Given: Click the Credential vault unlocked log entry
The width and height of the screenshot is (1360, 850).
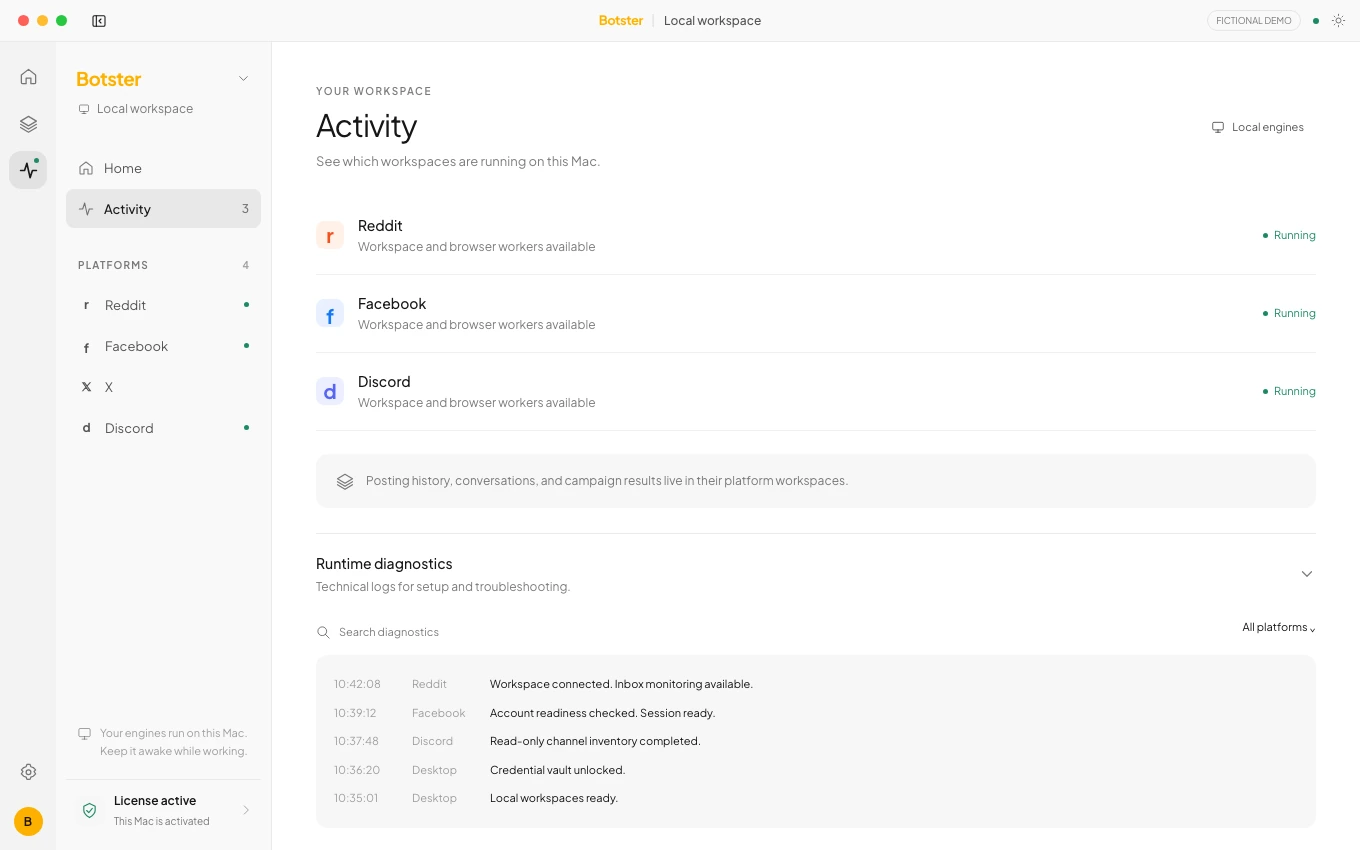Looking at the screenshot, I should pos(815,770).
